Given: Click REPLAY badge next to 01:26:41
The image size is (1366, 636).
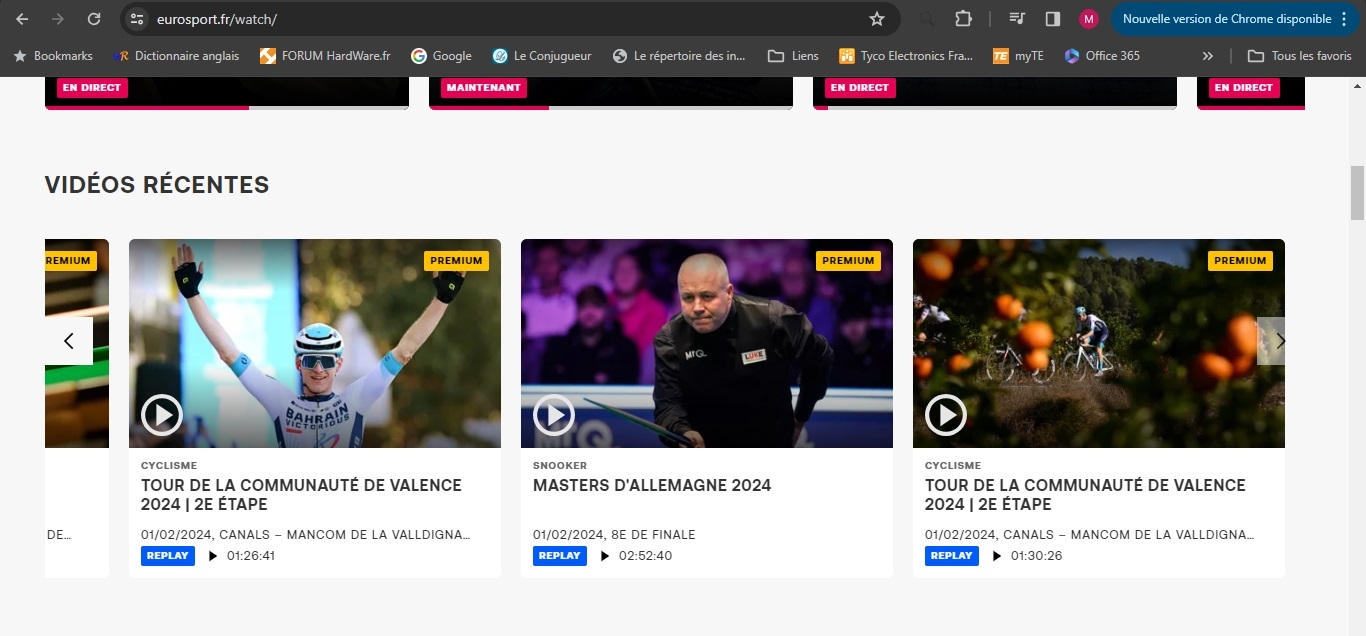Looking at the screenshot, I should pos(168,556).
